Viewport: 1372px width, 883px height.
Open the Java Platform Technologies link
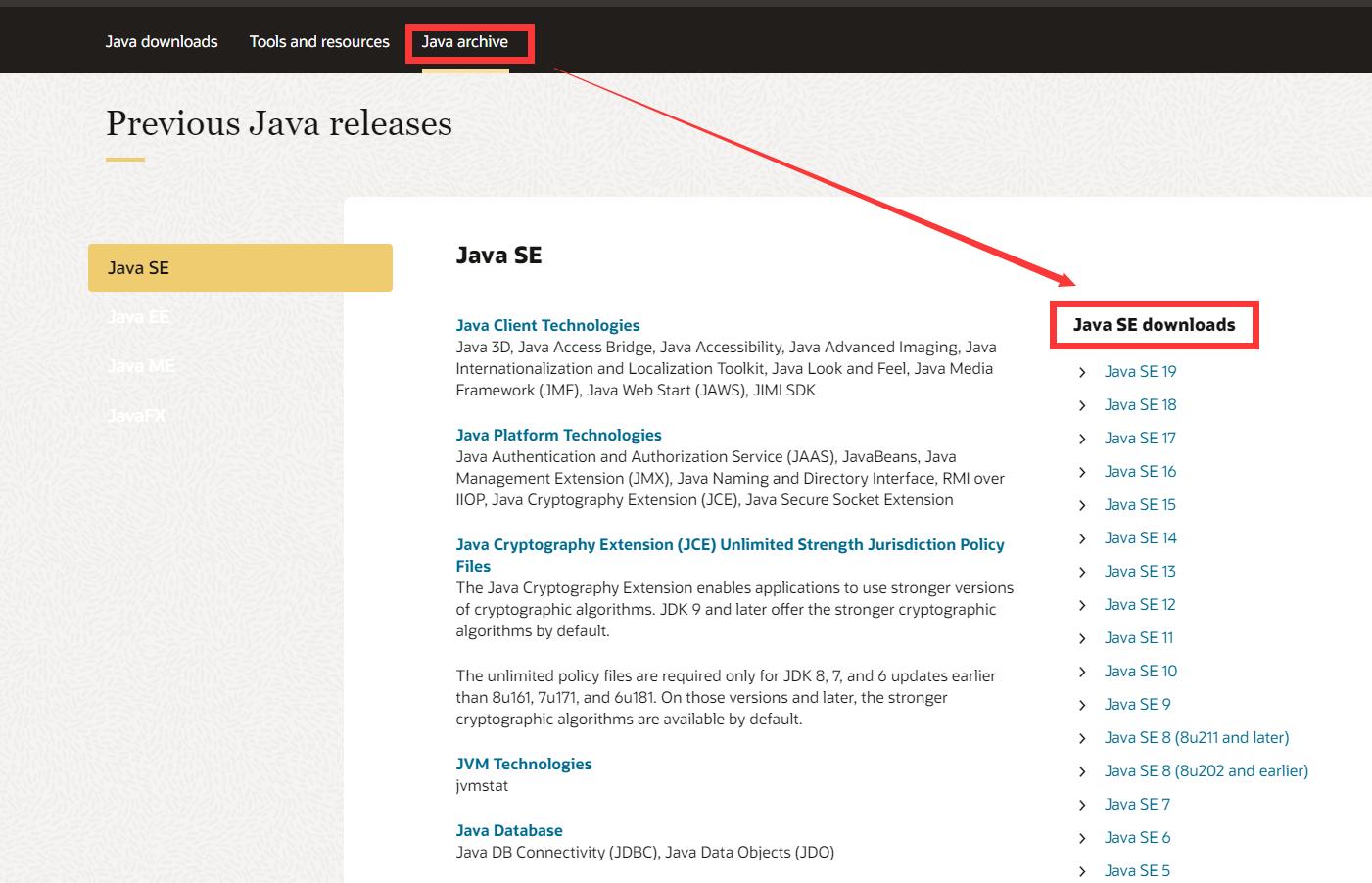tap(558, 435)
